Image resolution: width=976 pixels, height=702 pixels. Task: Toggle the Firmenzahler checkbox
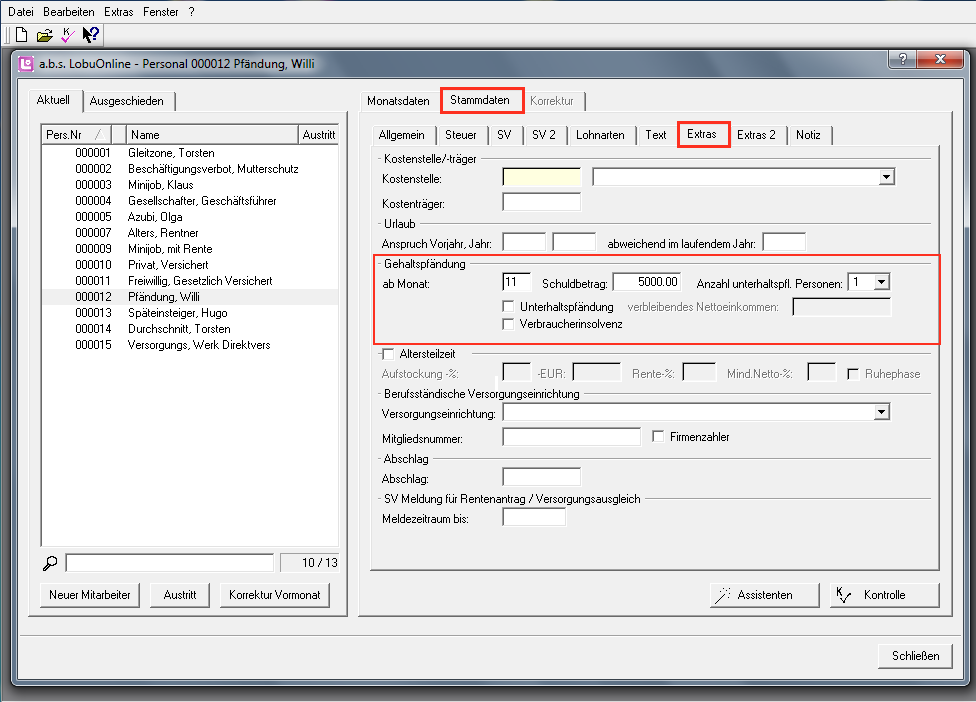pos(658,436)
